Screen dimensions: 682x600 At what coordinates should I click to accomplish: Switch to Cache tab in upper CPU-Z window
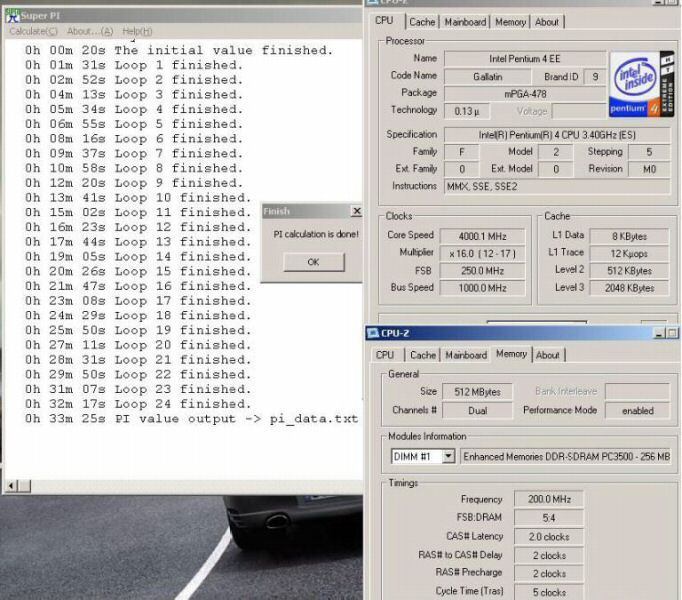click(422, 22)
